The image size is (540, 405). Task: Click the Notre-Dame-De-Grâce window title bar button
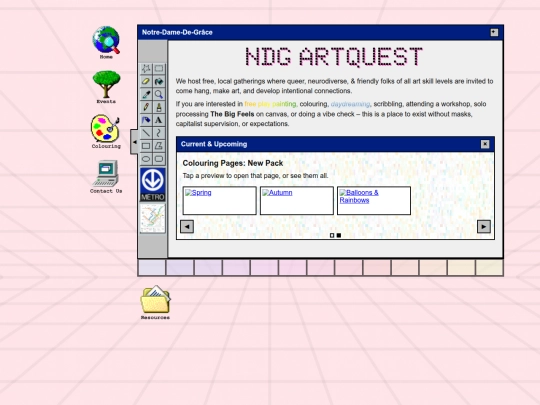(494, 32)
